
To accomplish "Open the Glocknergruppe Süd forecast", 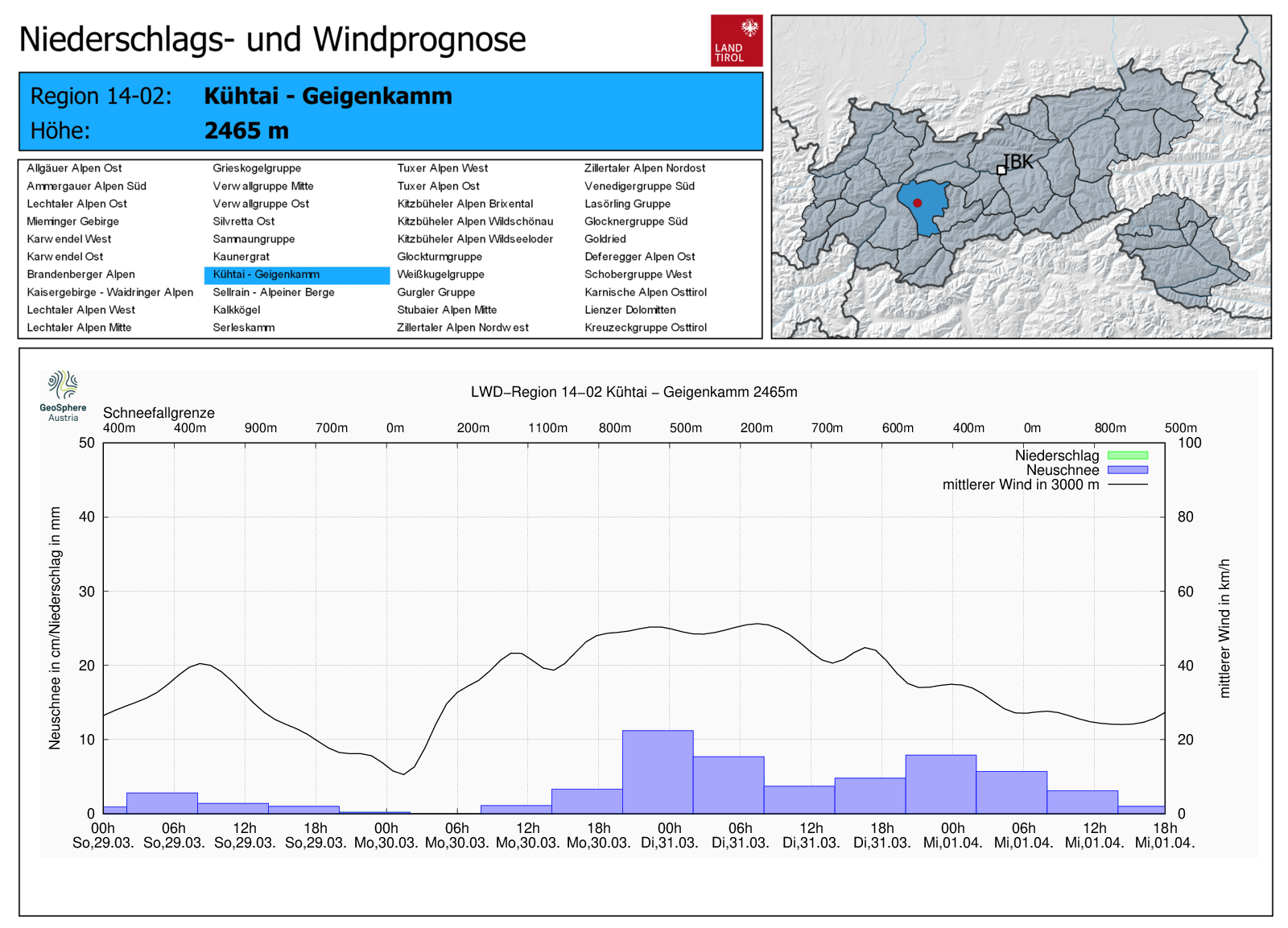I will [x=635, y=221].
